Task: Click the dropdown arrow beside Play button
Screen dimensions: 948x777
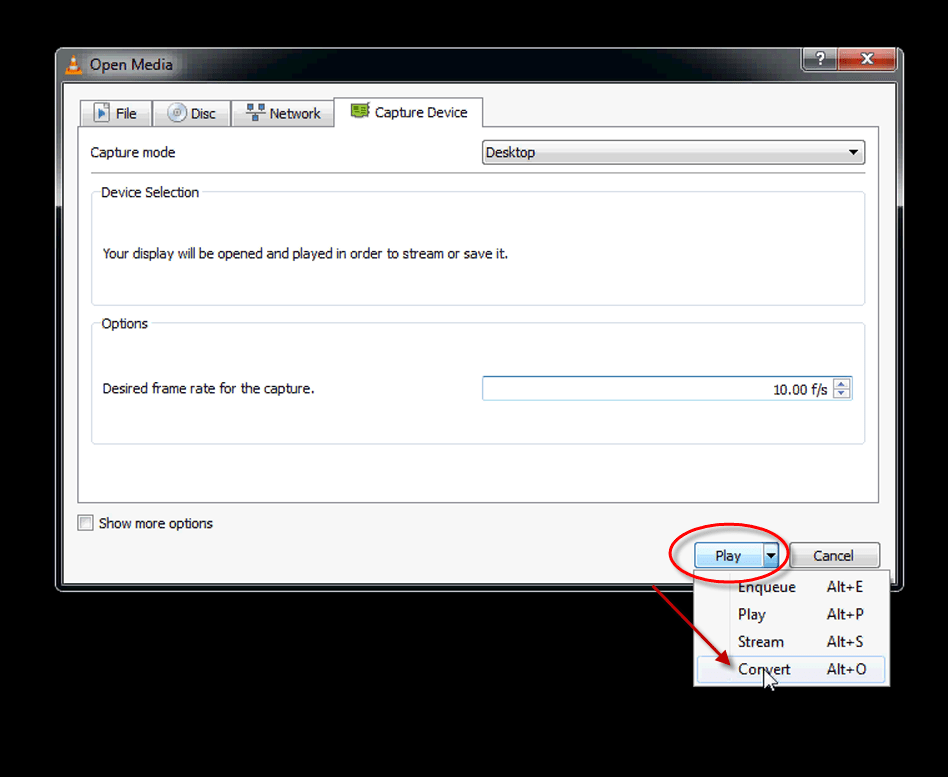Action: click(x=771, y=555)
